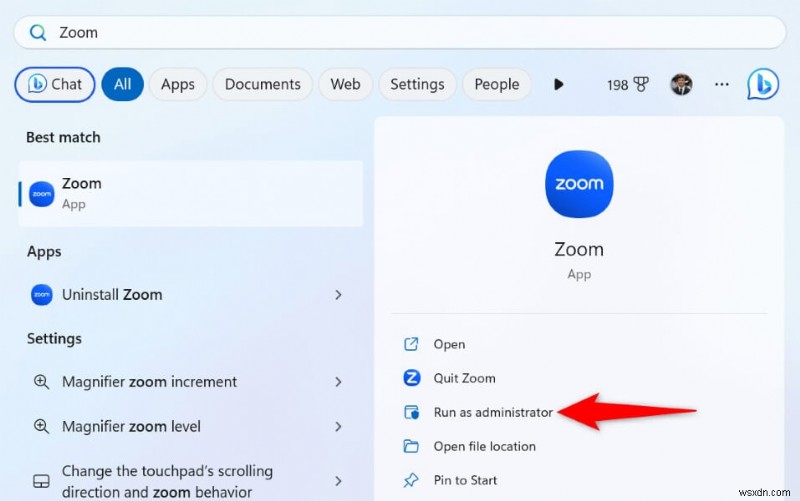Select the All filter tab

(122, 84)
